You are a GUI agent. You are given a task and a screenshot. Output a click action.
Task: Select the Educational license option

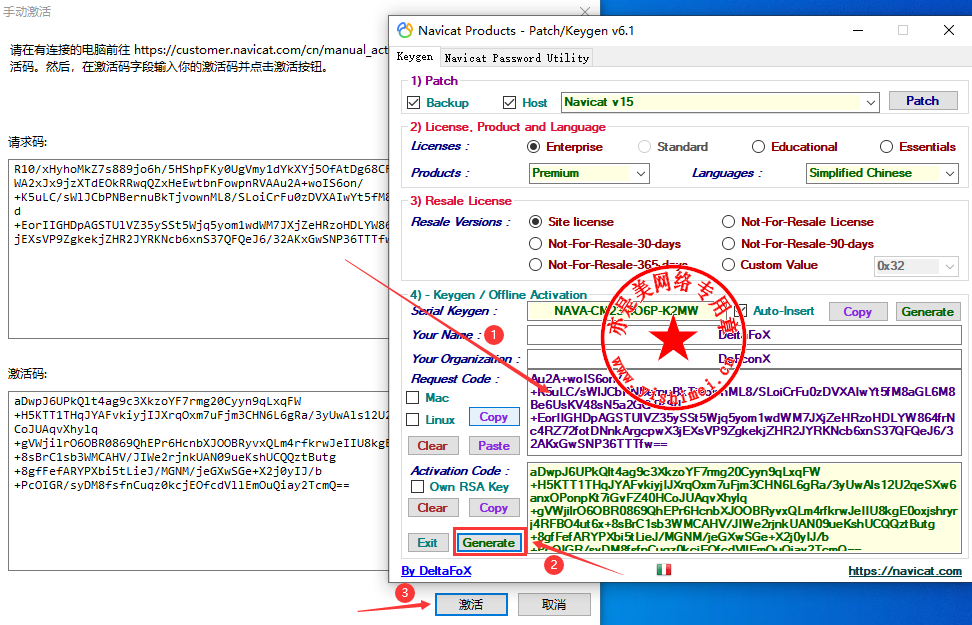coord(758,147)
